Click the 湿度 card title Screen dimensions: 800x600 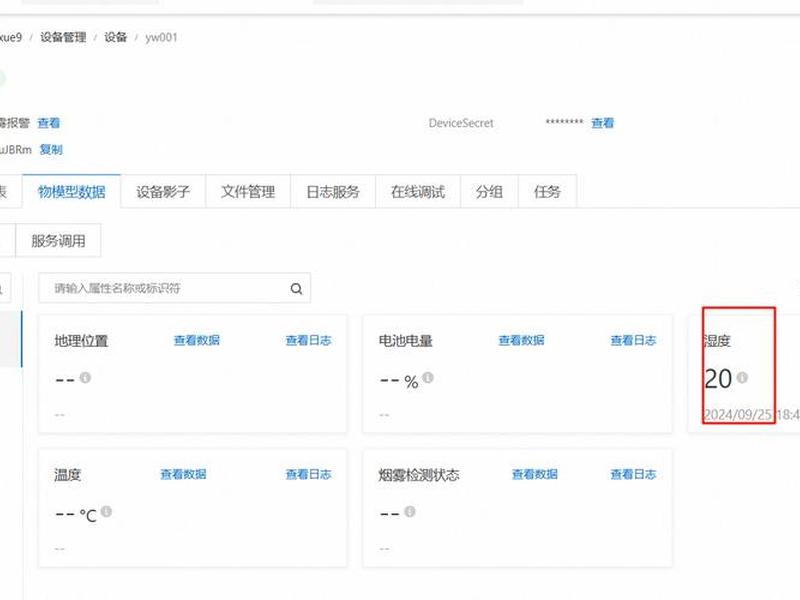point(717,341)
